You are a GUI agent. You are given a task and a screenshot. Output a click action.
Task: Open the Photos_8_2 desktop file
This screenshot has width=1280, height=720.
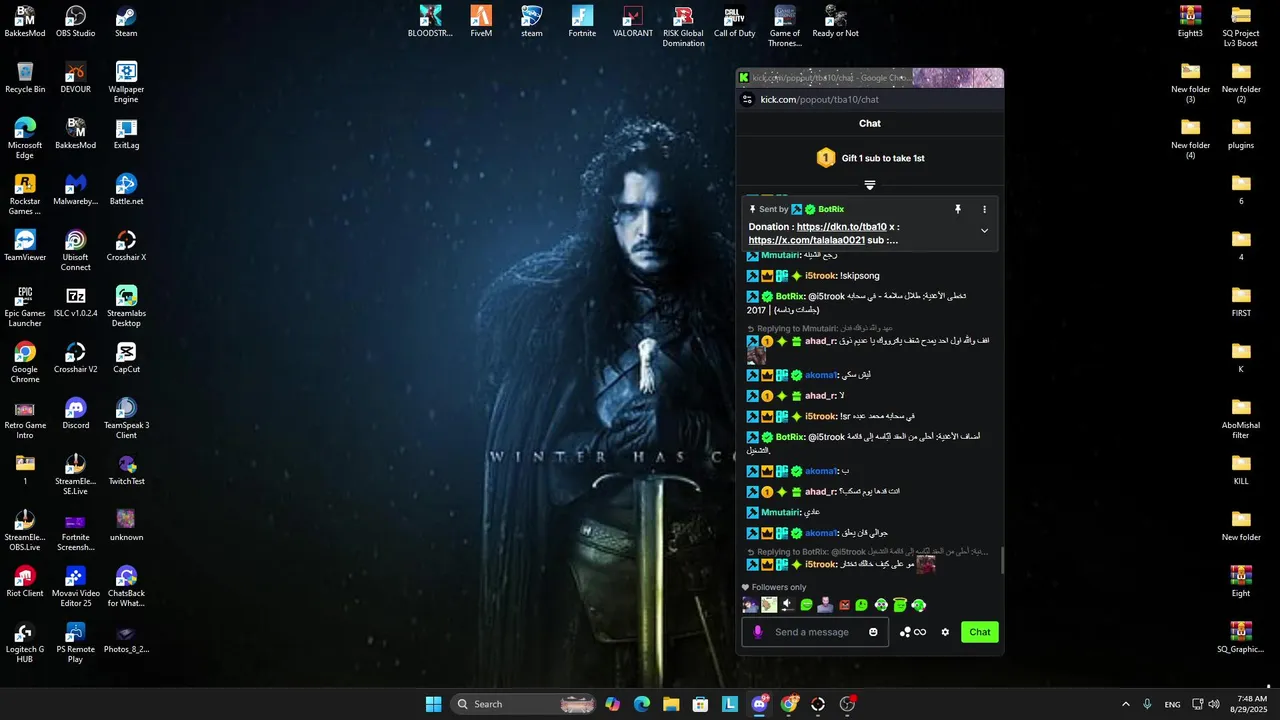126,638
